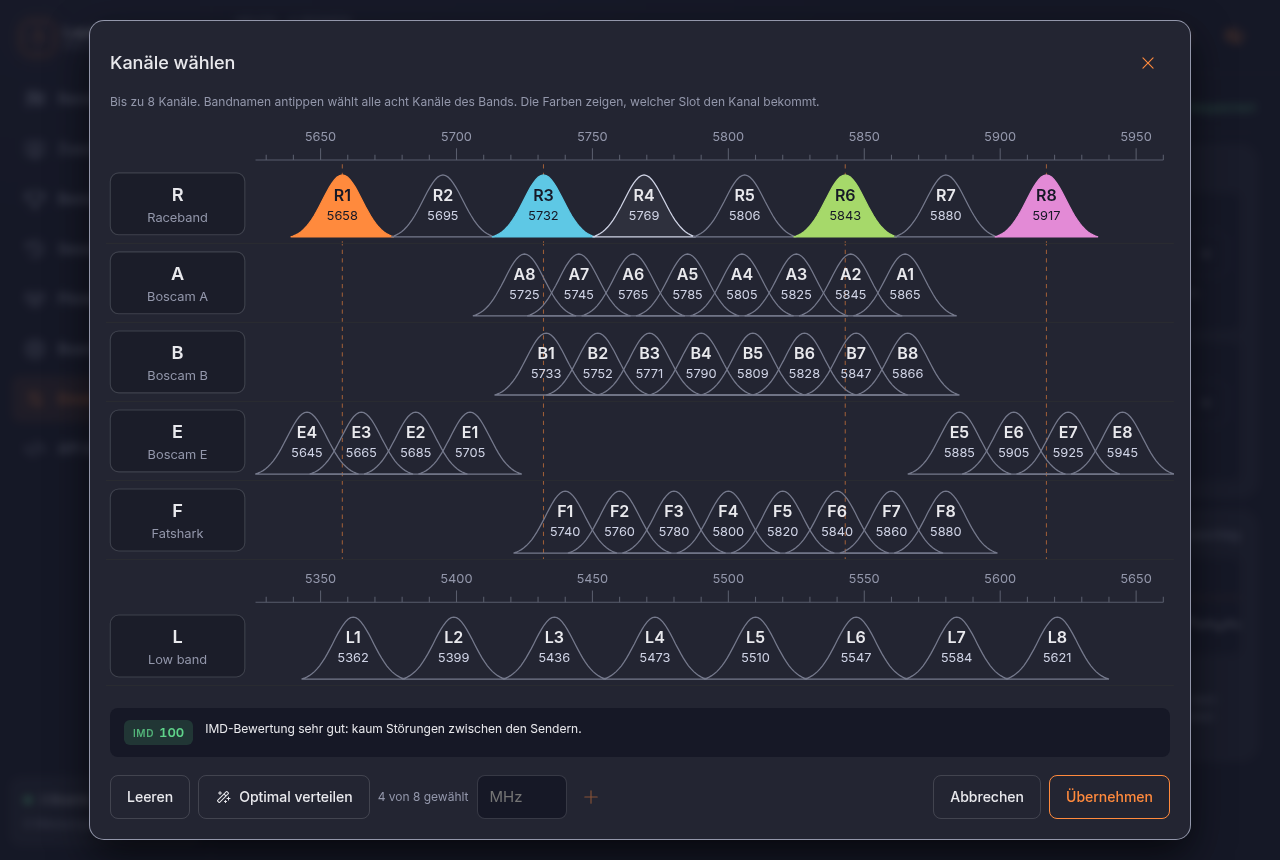Select channel F8 5880
Image resolution: width=1280 pixels, height=860 pixels.
click(946, 521)
